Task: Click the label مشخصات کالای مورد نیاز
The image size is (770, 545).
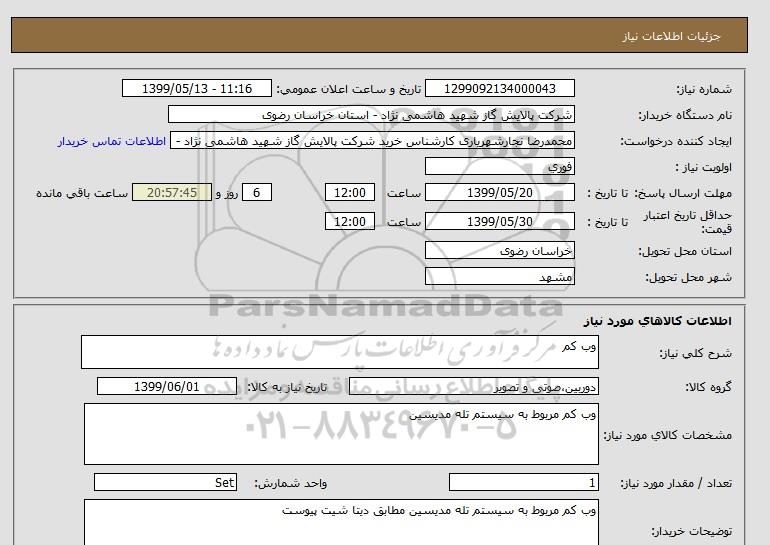Action: tap(667, 435)
